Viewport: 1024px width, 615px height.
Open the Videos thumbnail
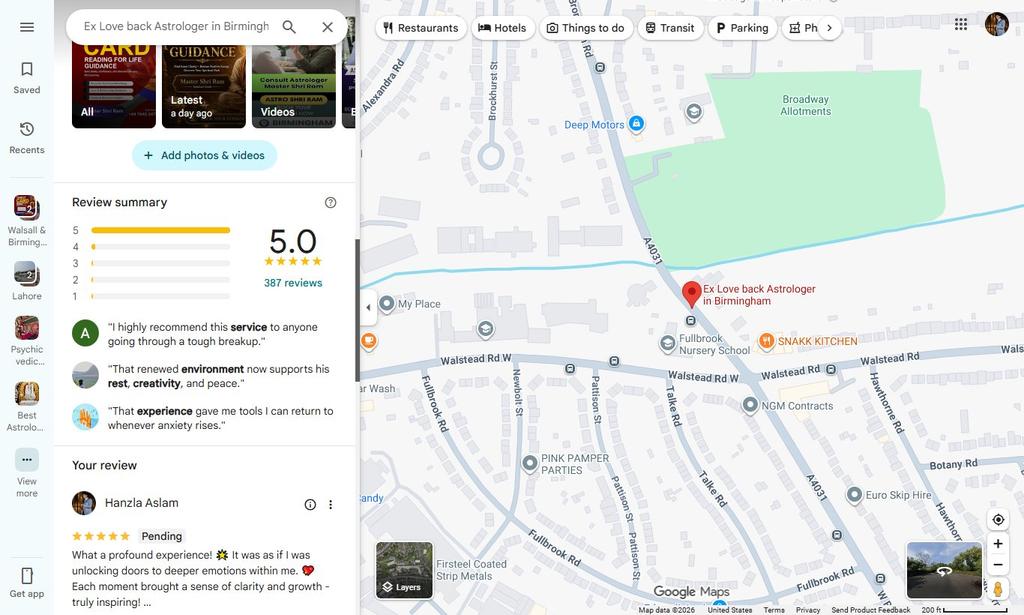(294, 86)
